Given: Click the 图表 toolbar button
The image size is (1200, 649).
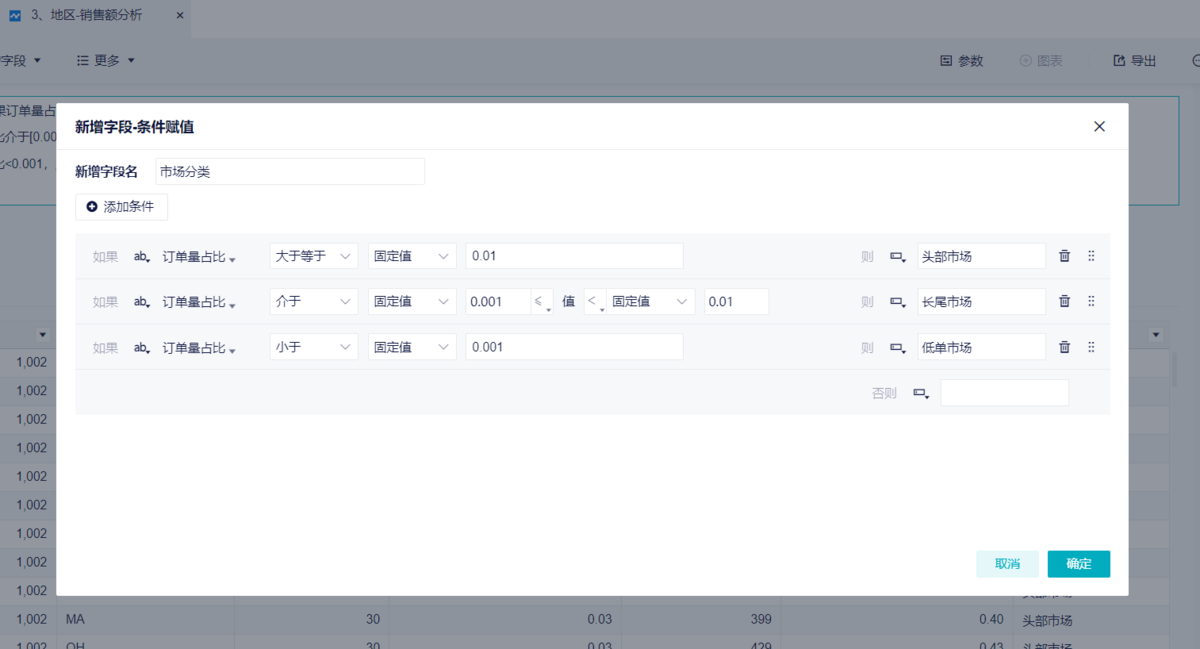Looking at the screenshot, I should [x=1041, y=61].
